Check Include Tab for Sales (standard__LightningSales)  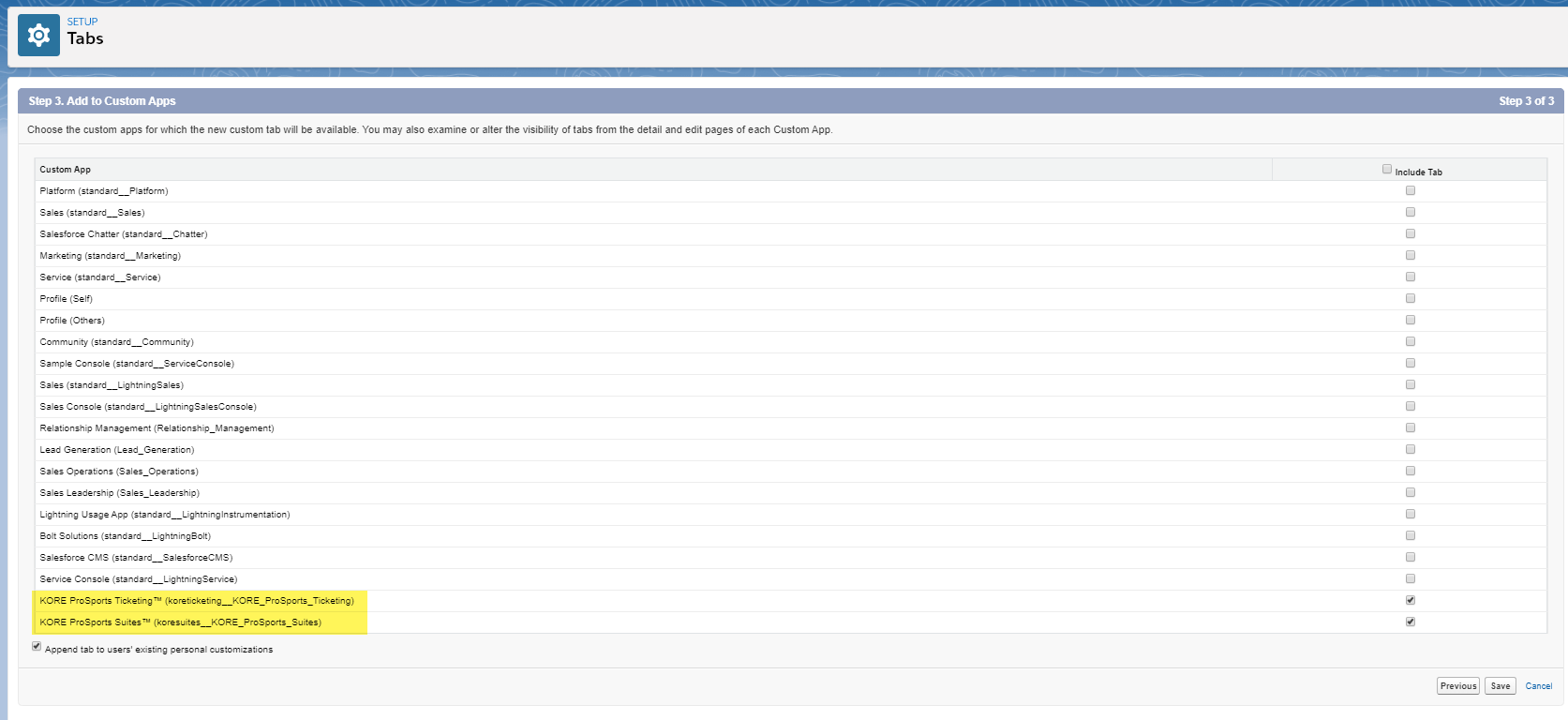coord(1410,384)
